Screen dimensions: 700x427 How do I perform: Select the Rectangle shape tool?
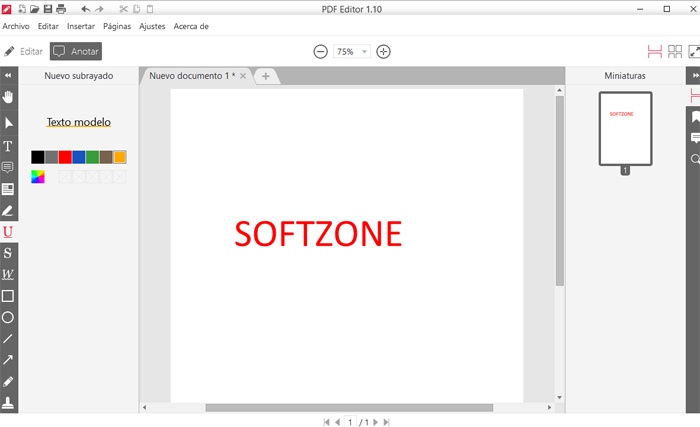(x=8, y=296)
